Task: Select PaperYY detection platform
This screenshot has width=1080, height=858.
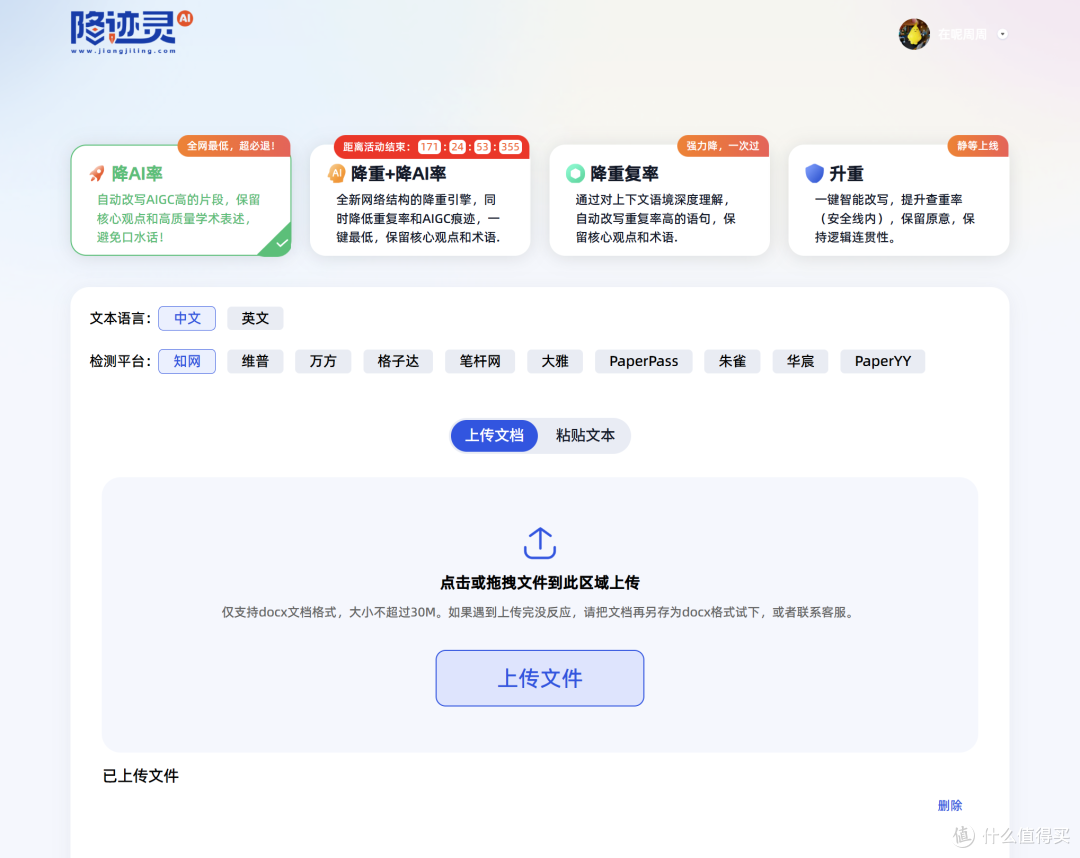Action: pyautogui.click(x=882, y=361)
